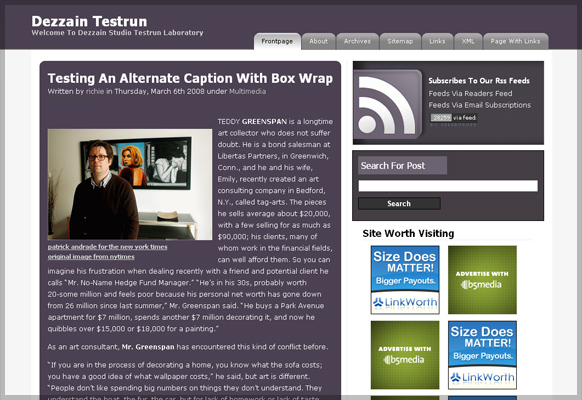Click the Welcome To Dezzain Studio tagline

pyautogui.click(x=117, y=33)
